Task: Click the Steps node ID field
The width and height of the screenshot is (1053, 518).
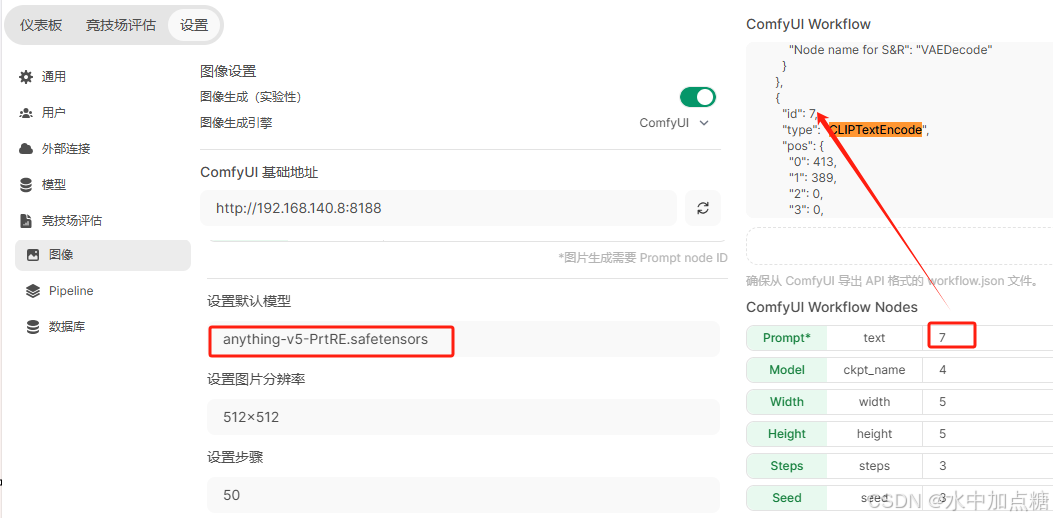Action: (x=987, y=466)
